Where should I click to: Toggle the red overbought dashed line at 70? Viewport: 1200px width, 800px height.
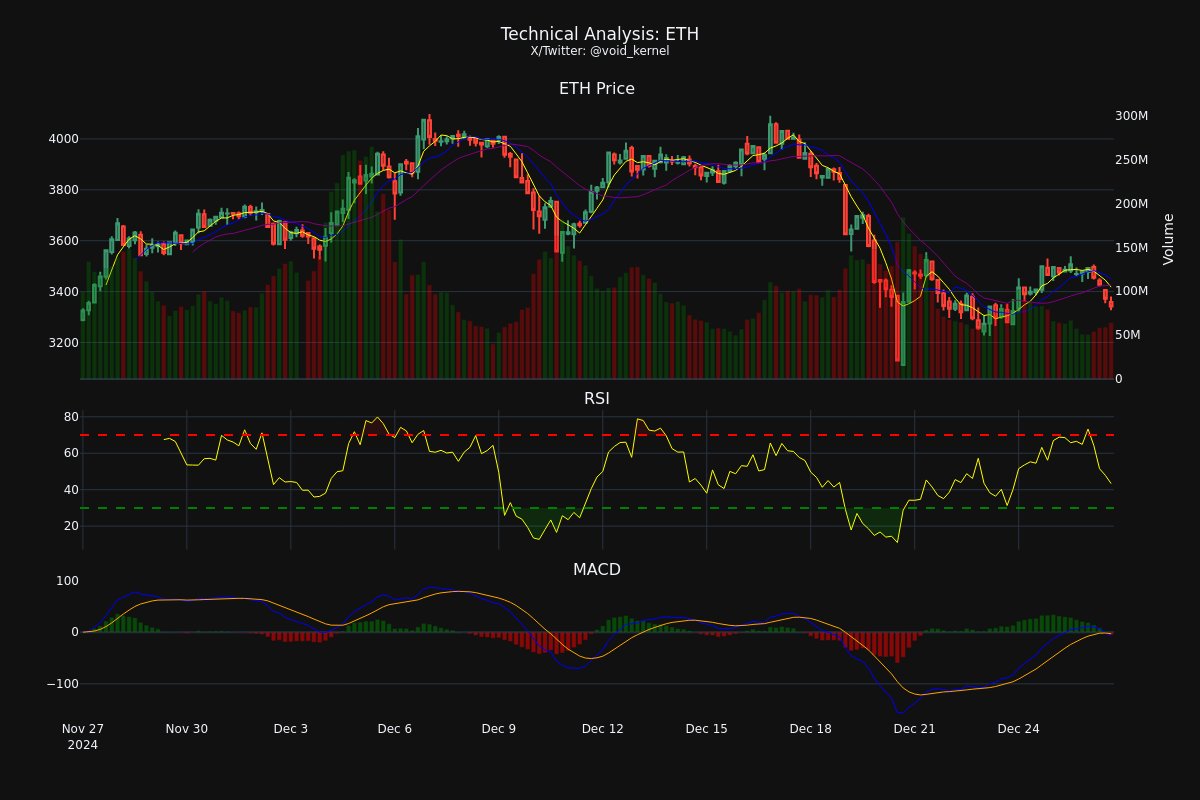pyautogui.click(x=600, y=435)
